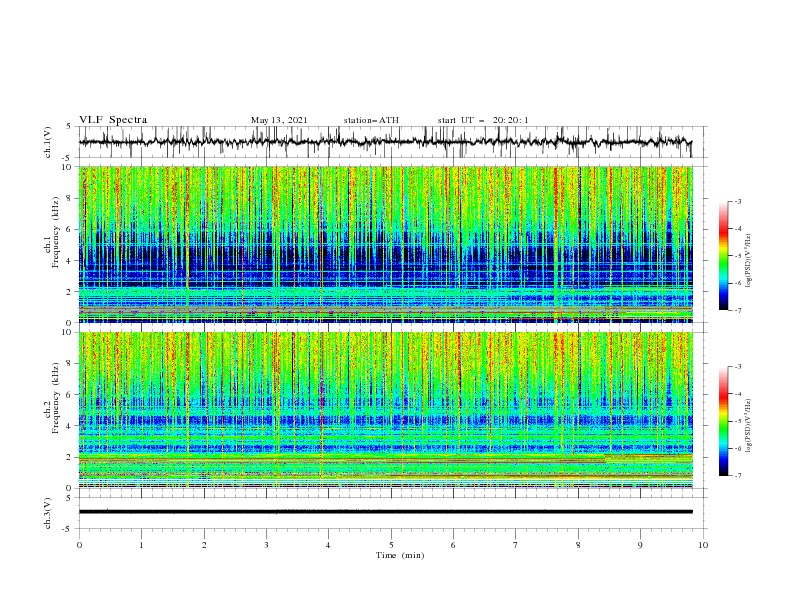792x612 pixels.
Task: Click the time axis tick label "7"
Action: click(515, 545)
